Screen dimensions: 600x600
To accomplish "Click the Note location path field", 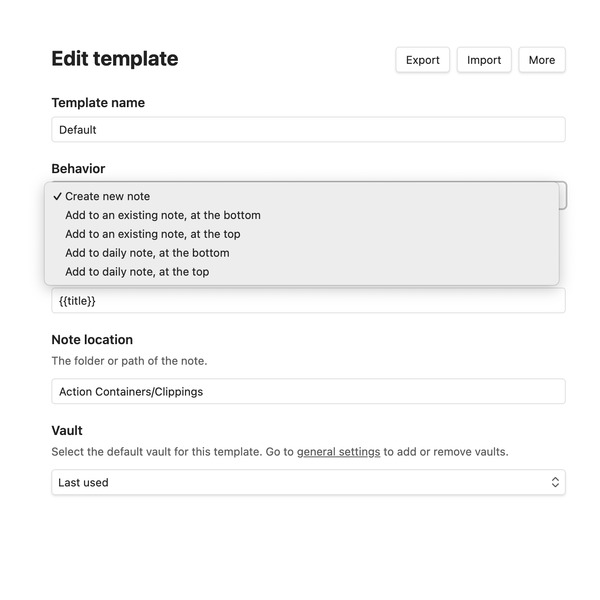I will tap(308, 392).
